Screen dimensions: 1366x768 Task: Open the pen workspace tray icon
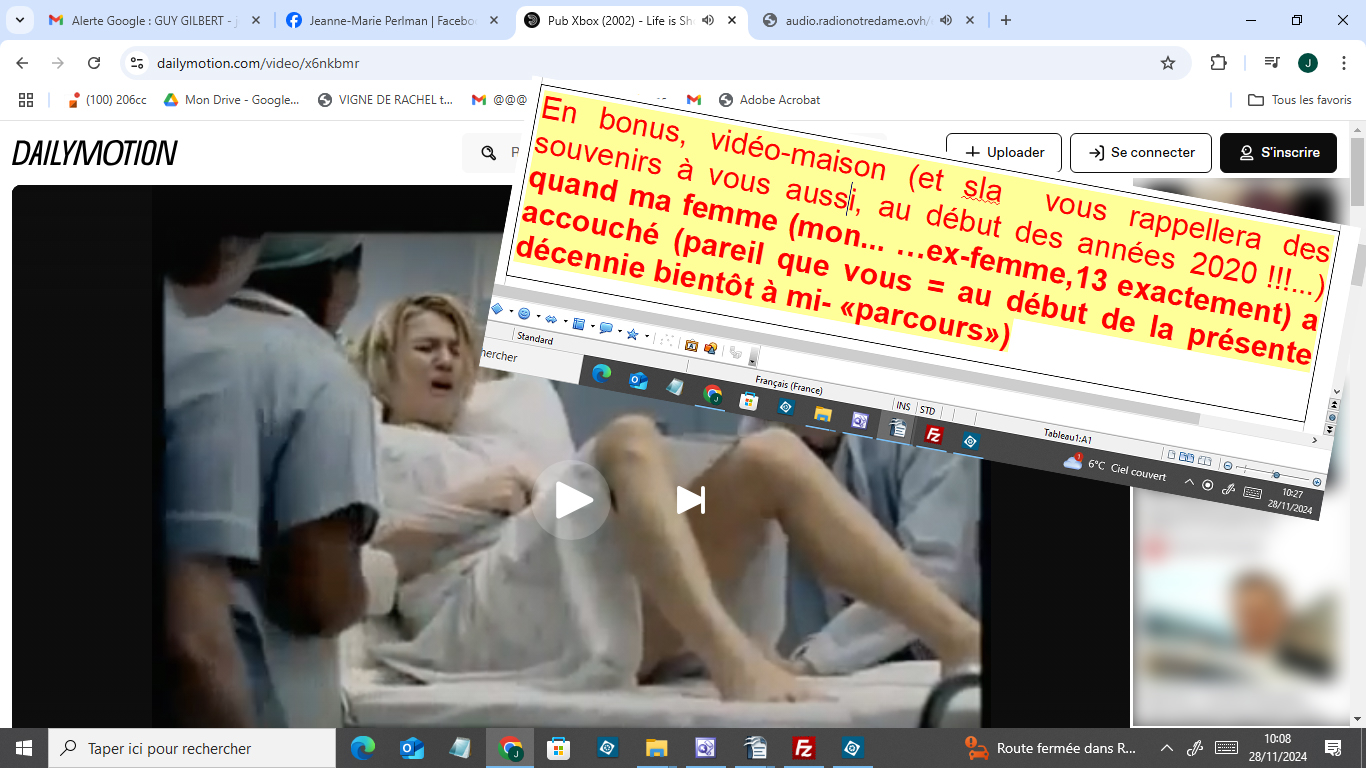[1194, 748]
